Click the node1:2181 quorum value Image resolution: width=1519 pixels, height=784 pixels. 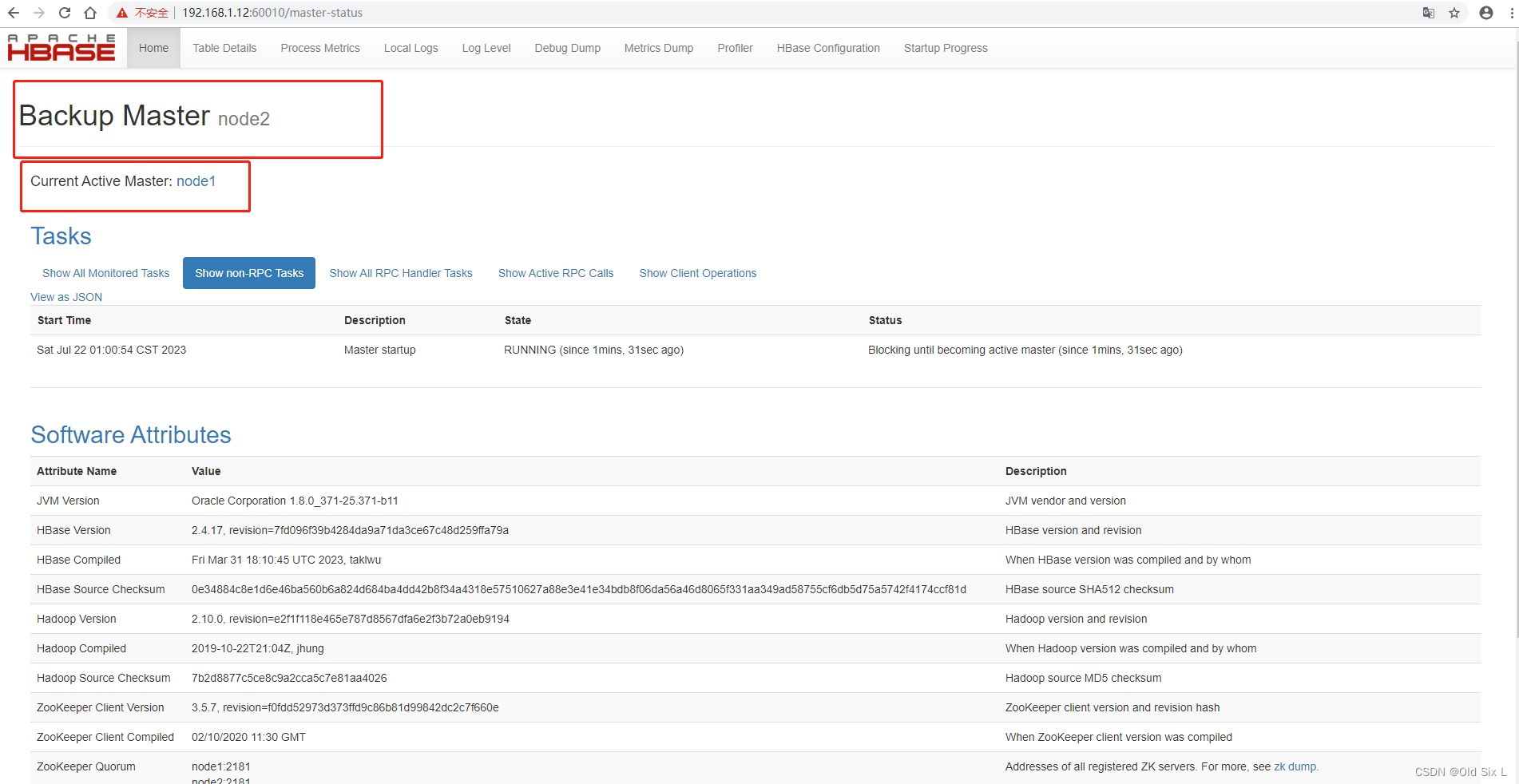pos(221,766)
